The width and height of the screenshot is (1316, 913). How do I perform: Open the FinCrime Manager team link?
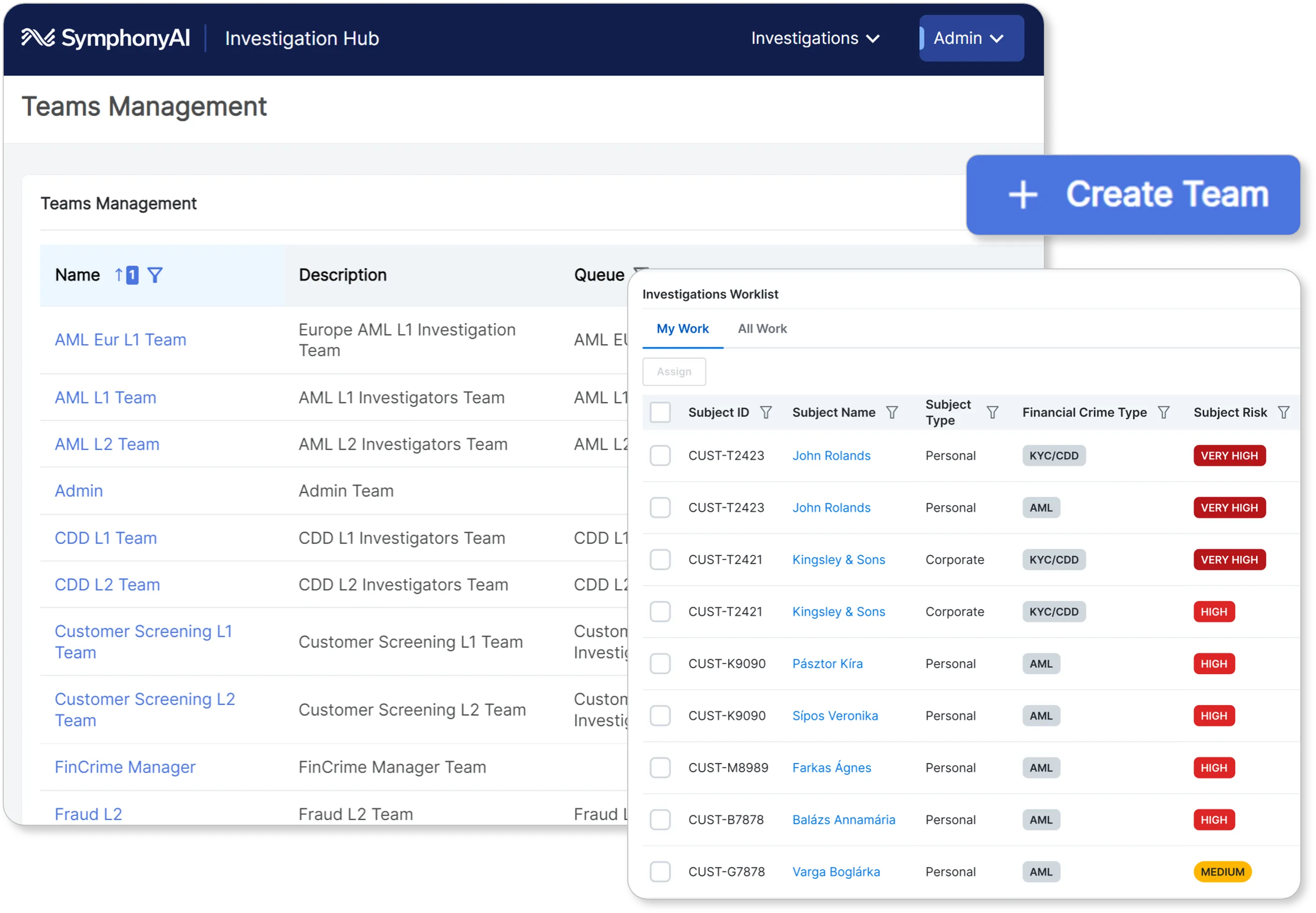[x=125, y=767]
